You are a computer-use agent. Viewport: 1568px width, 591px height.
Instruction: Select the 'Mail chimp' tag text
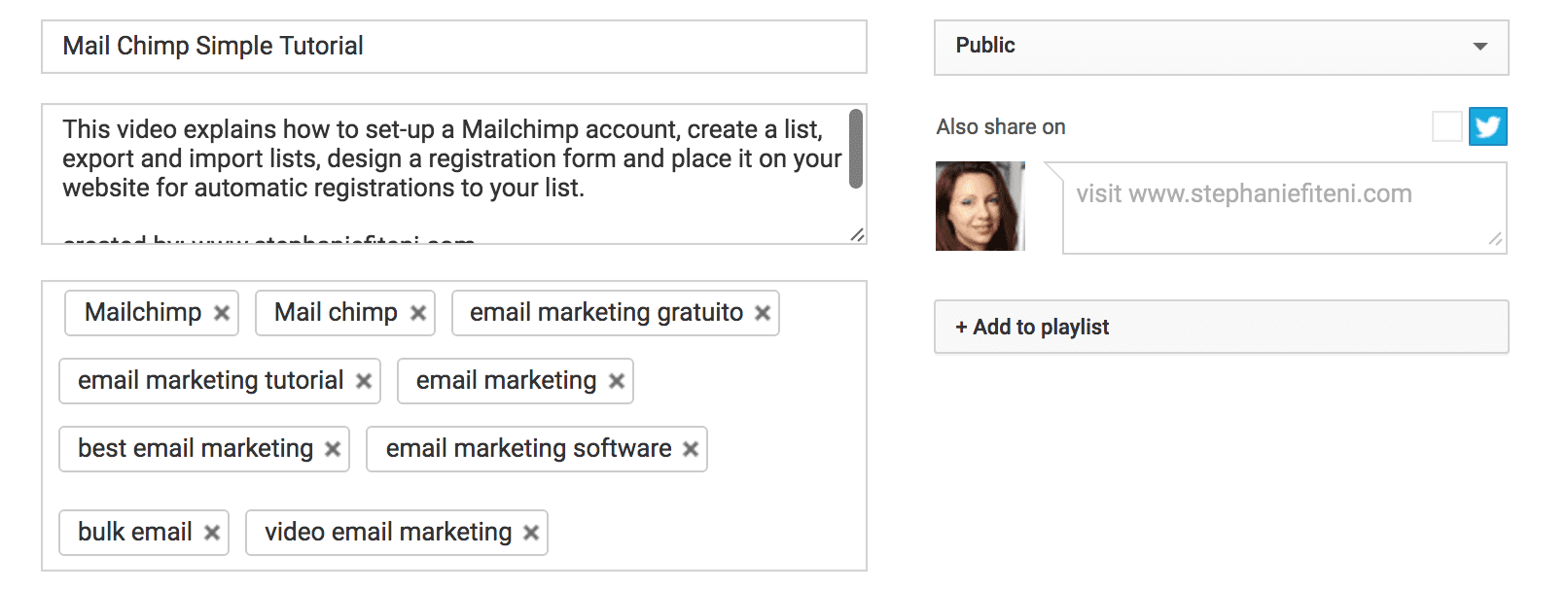337,312
